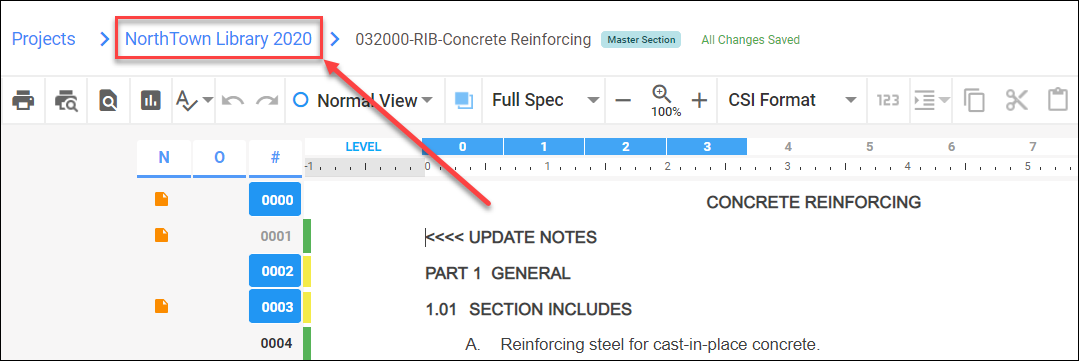Click the yellow status bar beside 0002
1079x361 pixels.
308,272
